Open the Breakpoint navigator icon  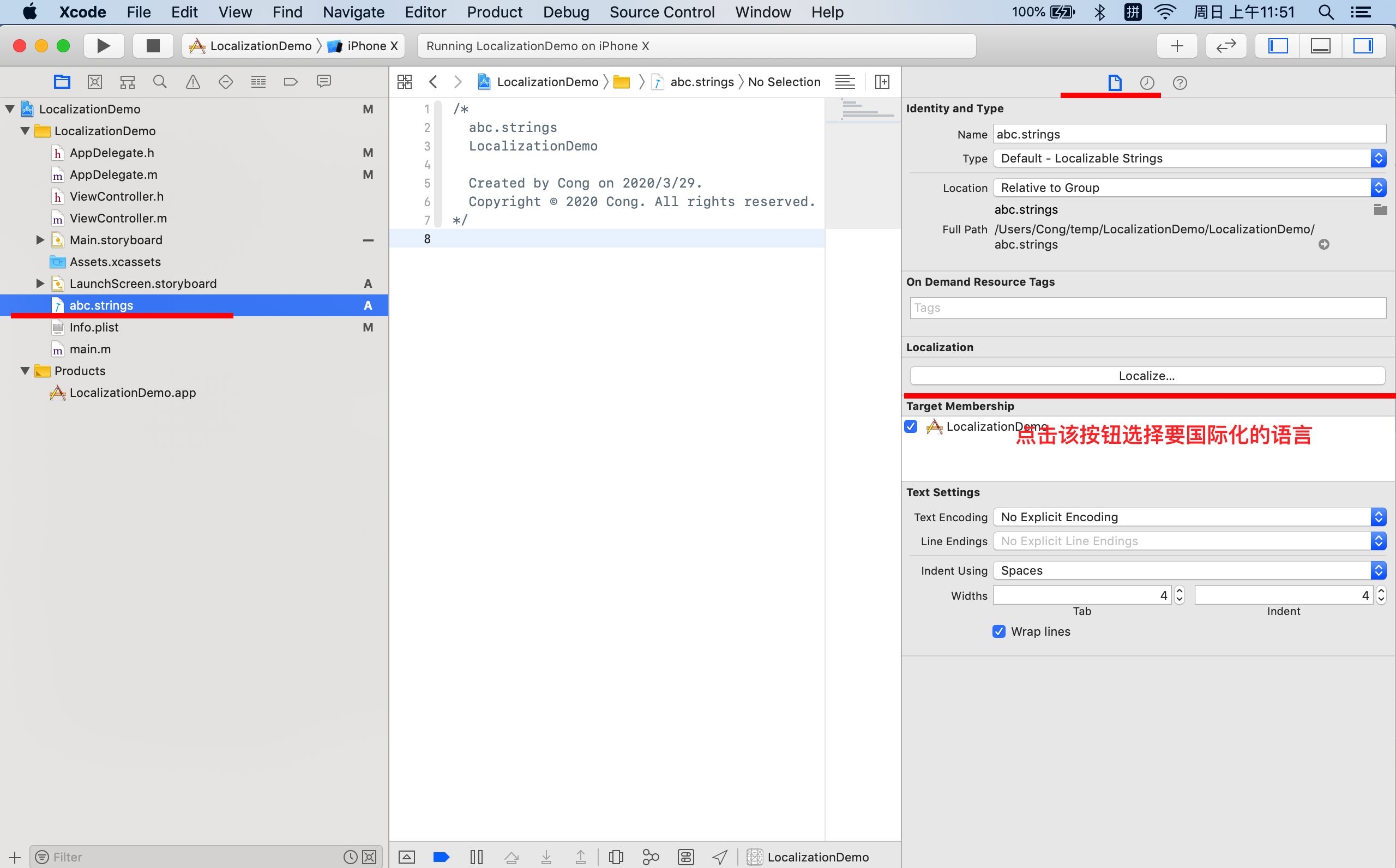click(x=291, y=82)
